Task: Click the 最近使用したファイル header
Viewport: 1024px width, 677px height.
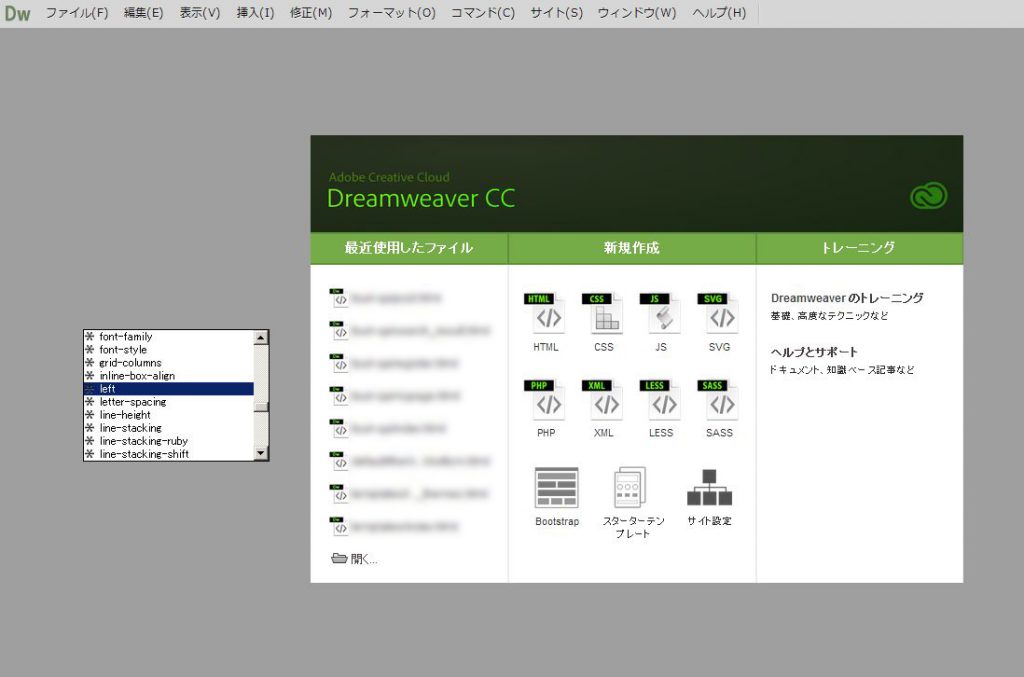Action: [x=409, y=248]
